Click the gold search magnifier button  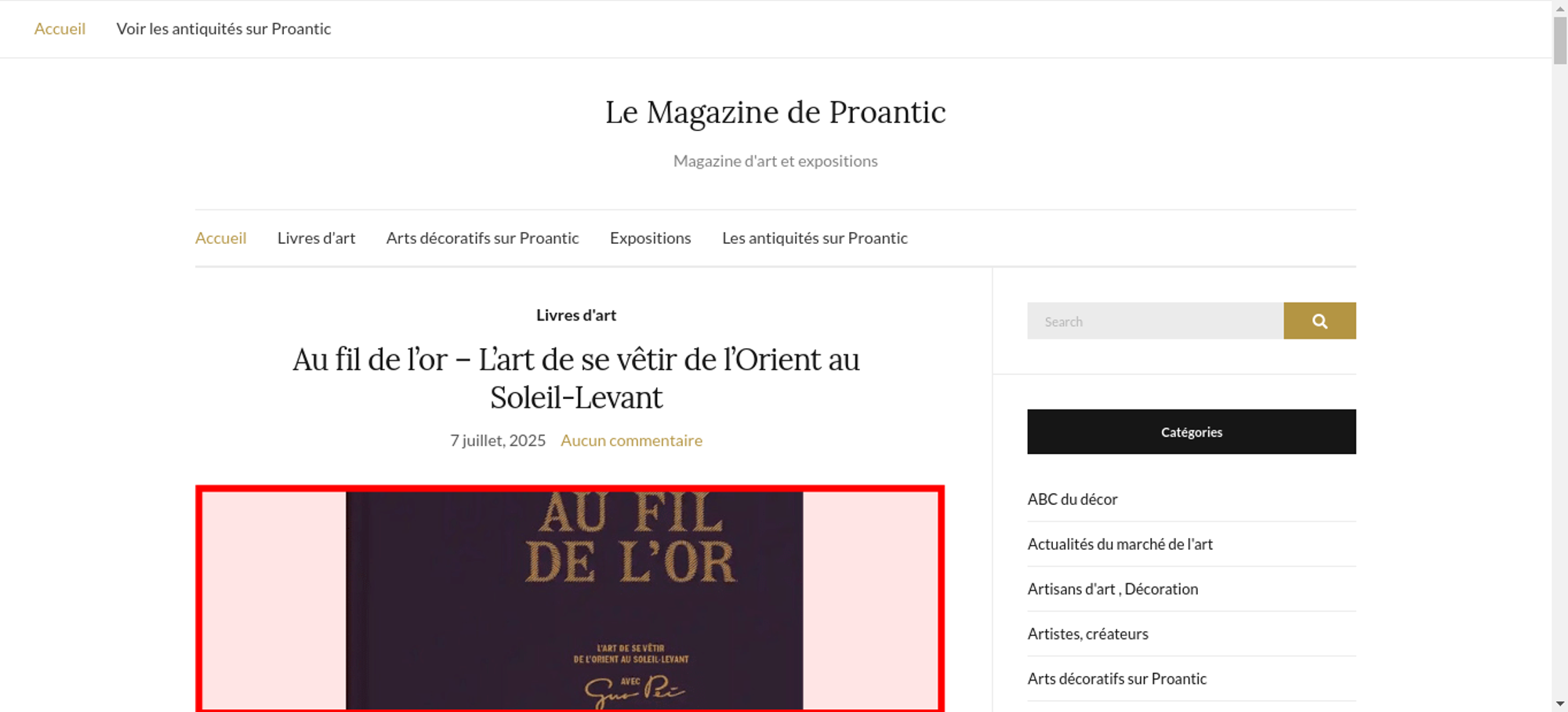[1319, 321]
